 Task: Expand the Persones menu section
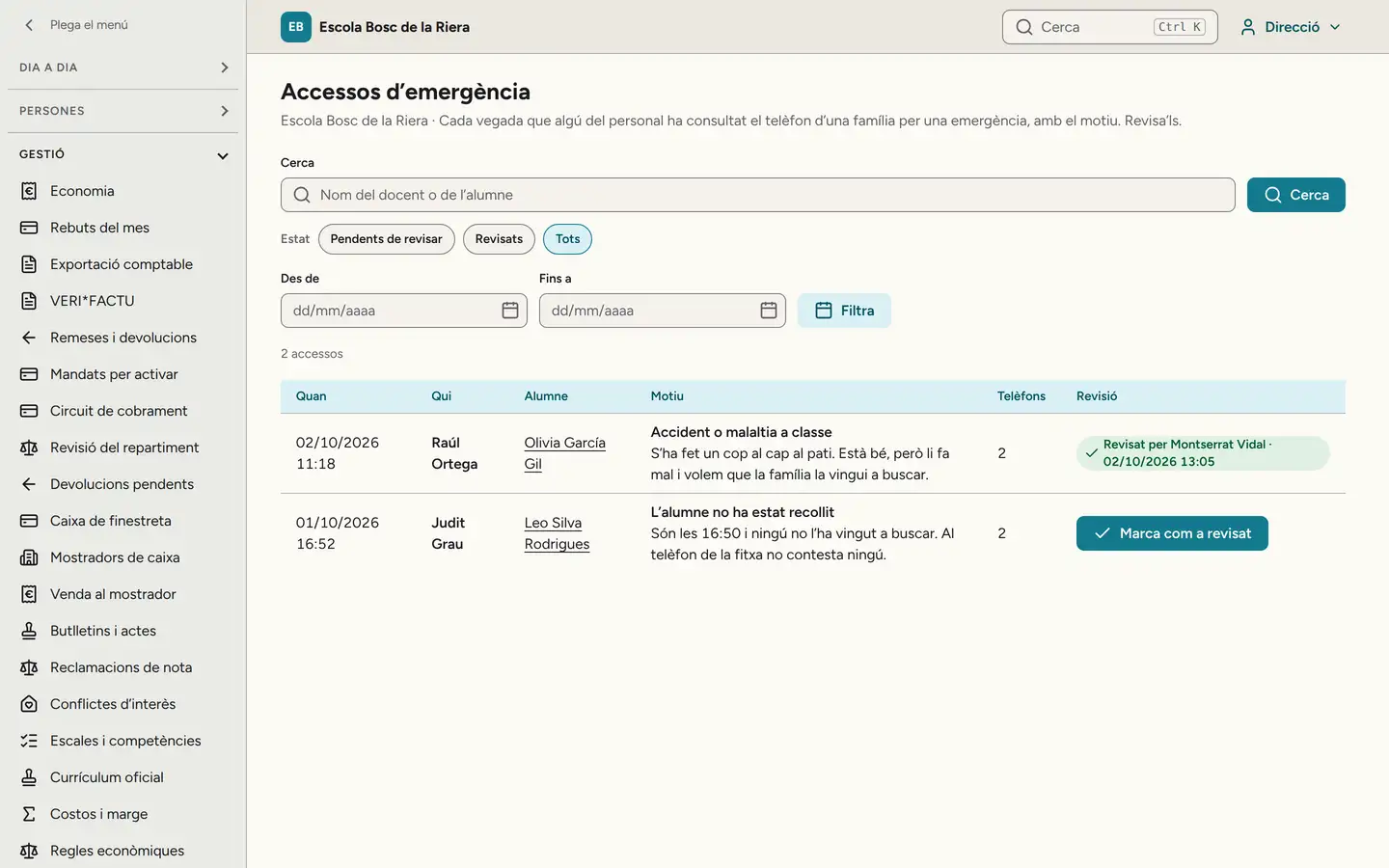pyautogui.click(x=123, y=111)
